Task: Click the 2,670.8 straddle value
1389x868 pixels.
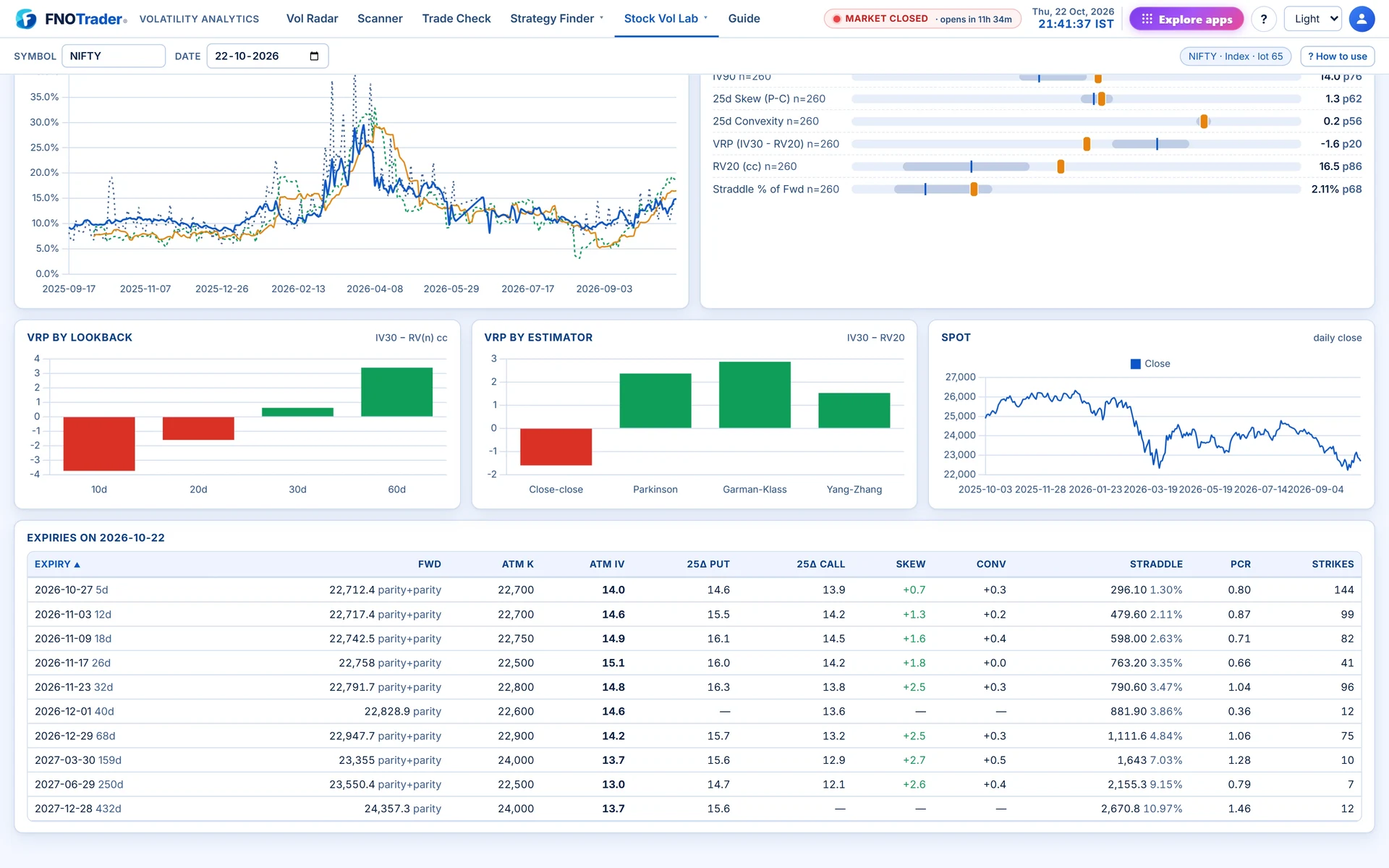Action: 1121,809
